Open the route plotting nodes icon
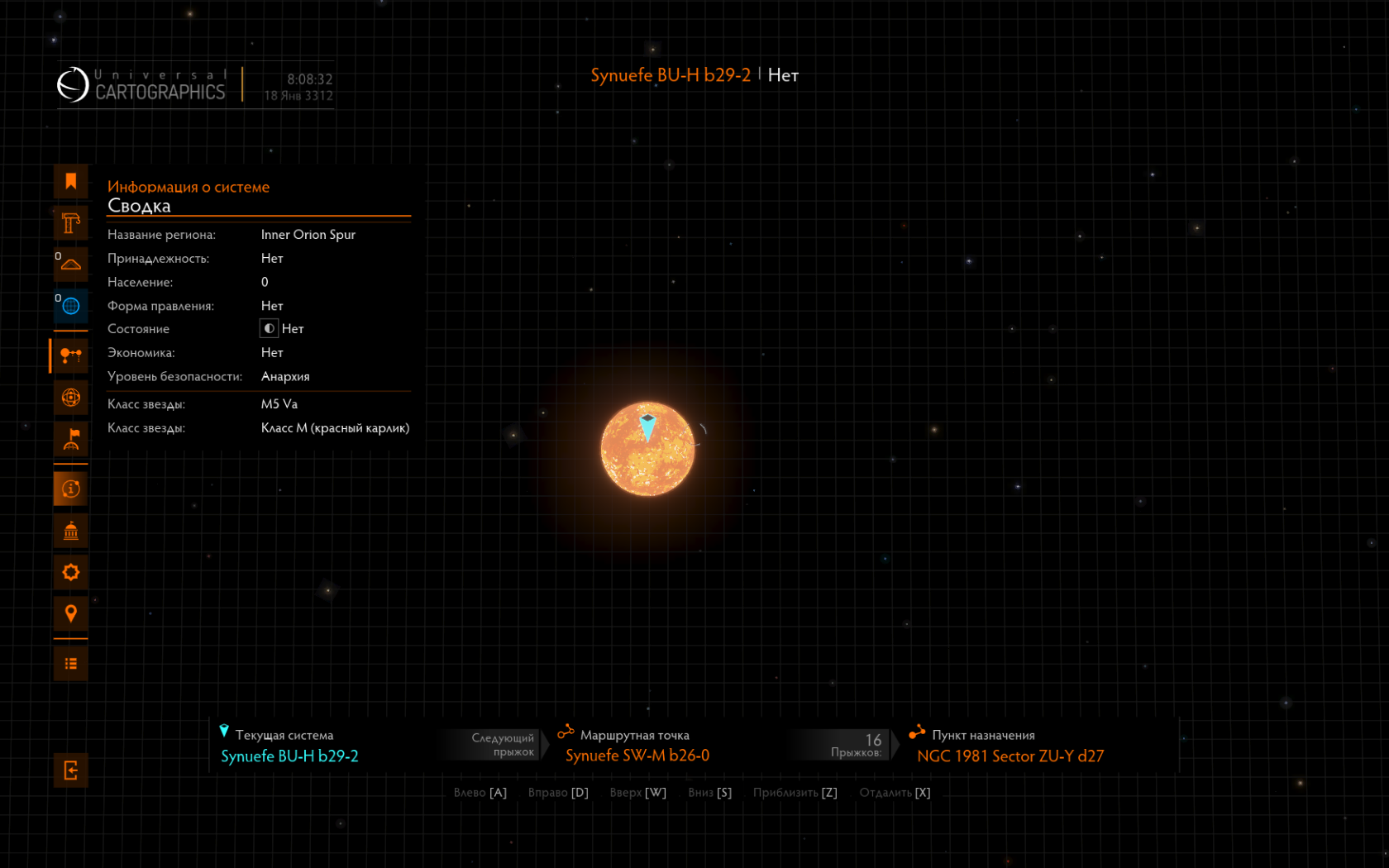This screenshot has height=868, width=1389. [71, 355]
